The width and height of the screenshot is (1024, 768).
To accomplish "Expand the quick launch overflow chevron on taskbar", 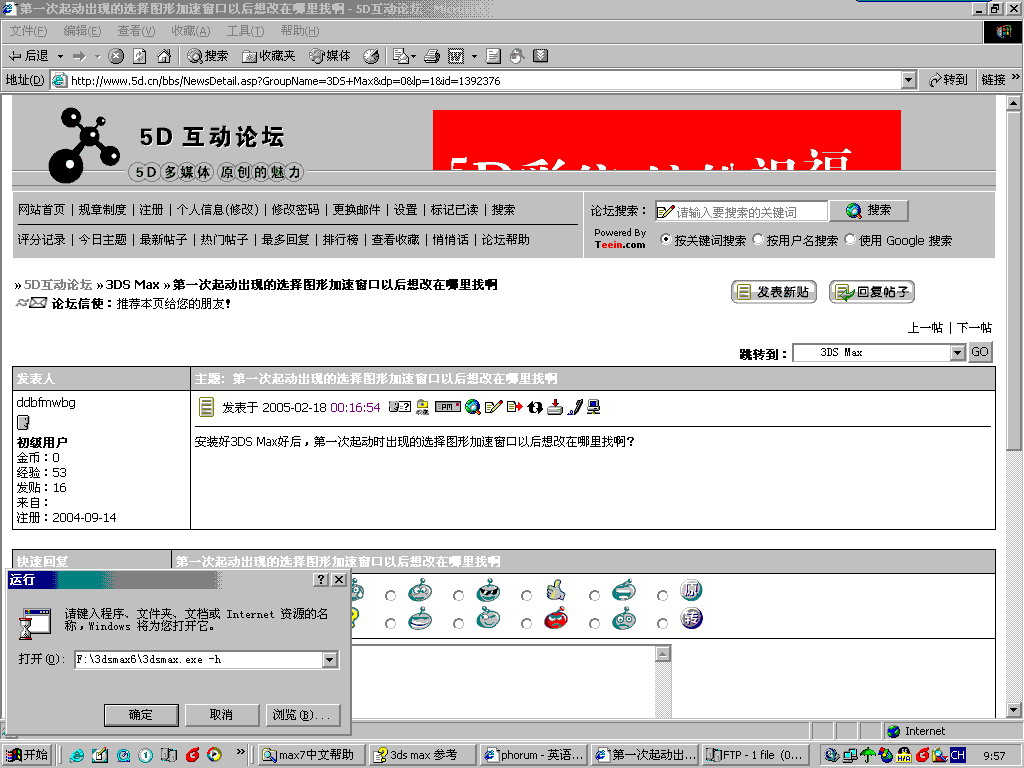I will (240, 752).
